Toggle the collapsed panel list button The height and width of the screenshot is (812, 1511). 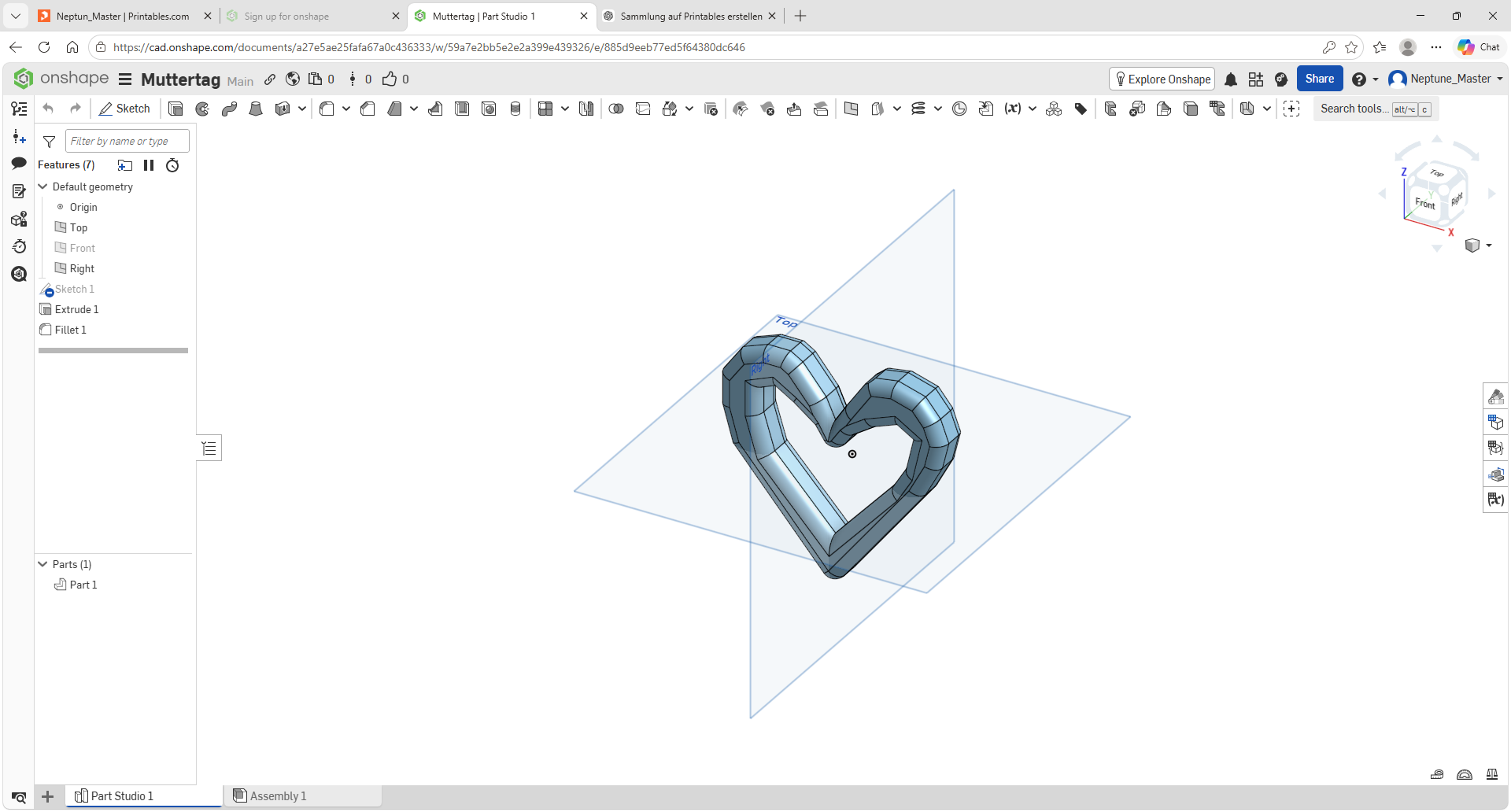(x=209, y=448)
